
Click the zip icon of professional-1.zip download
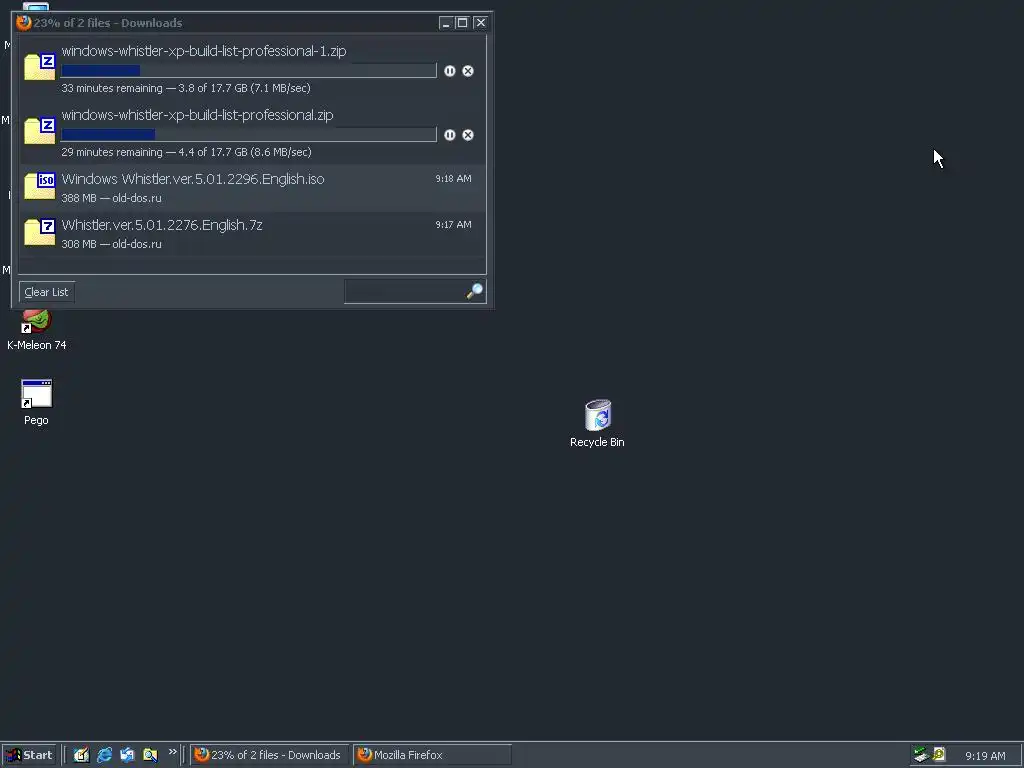[x=40, y=67]
